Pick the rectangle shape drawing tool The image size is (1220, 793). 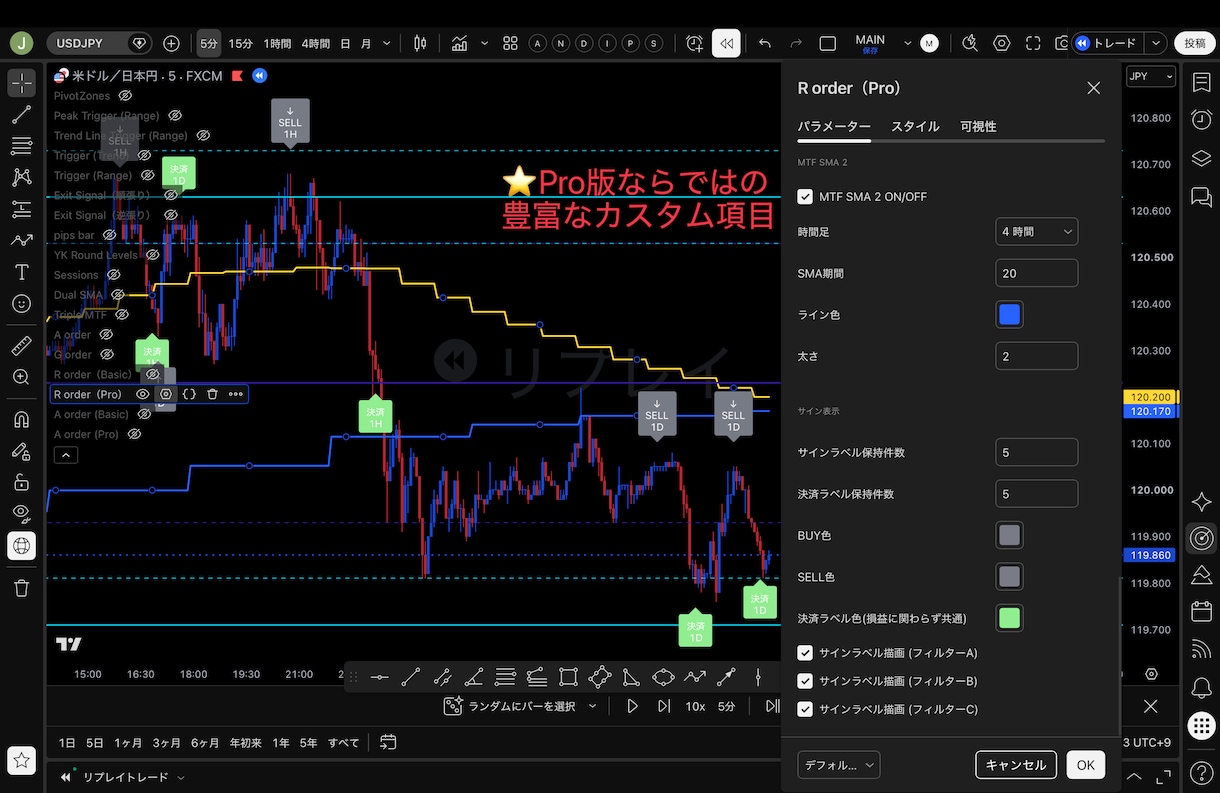click(x=568, y=677)
